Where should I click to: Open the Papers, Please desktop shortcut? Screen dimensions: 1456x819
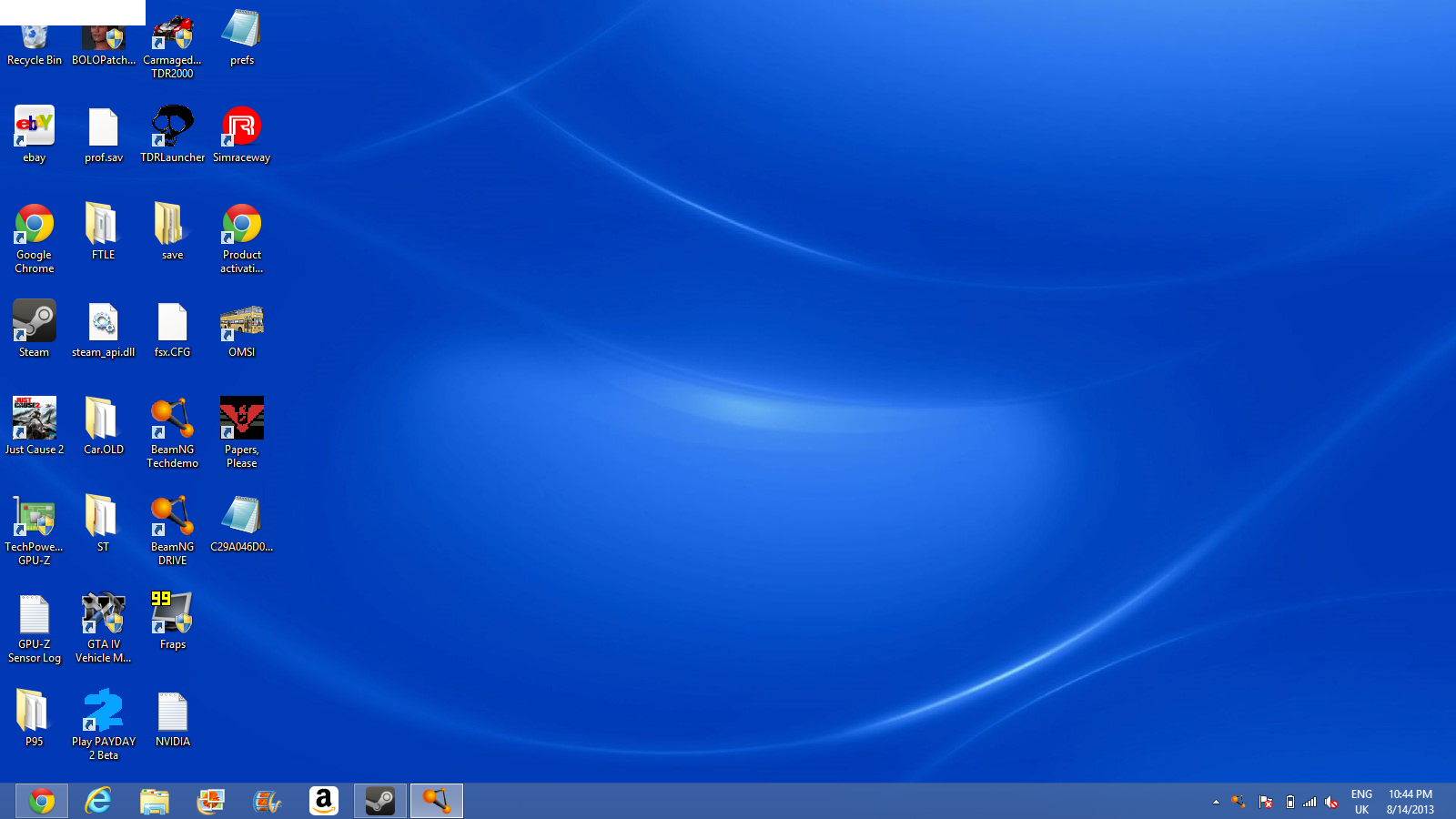click(242, 433)
